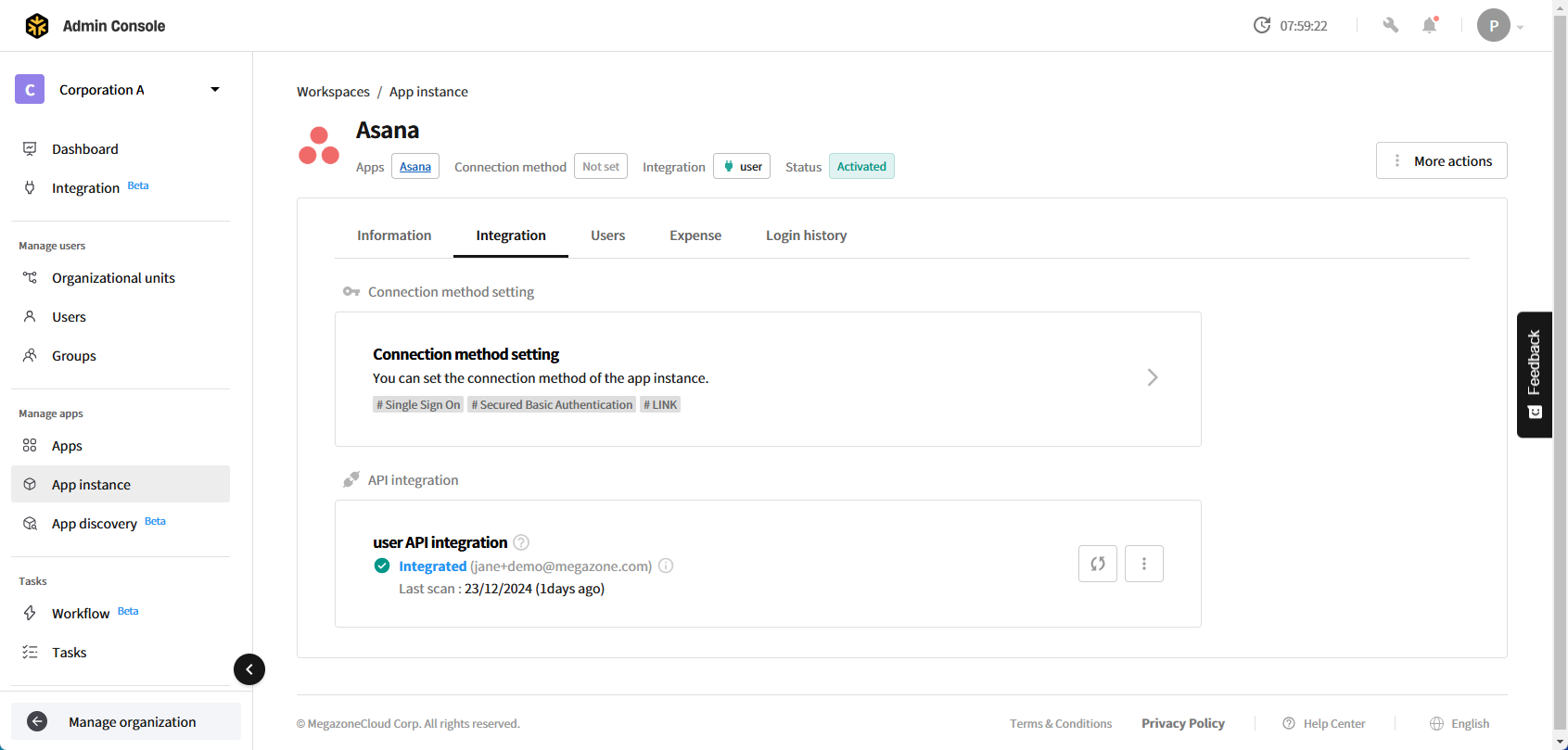Click the Dashboard monitor icon
1568x750 pixels.
30,148
